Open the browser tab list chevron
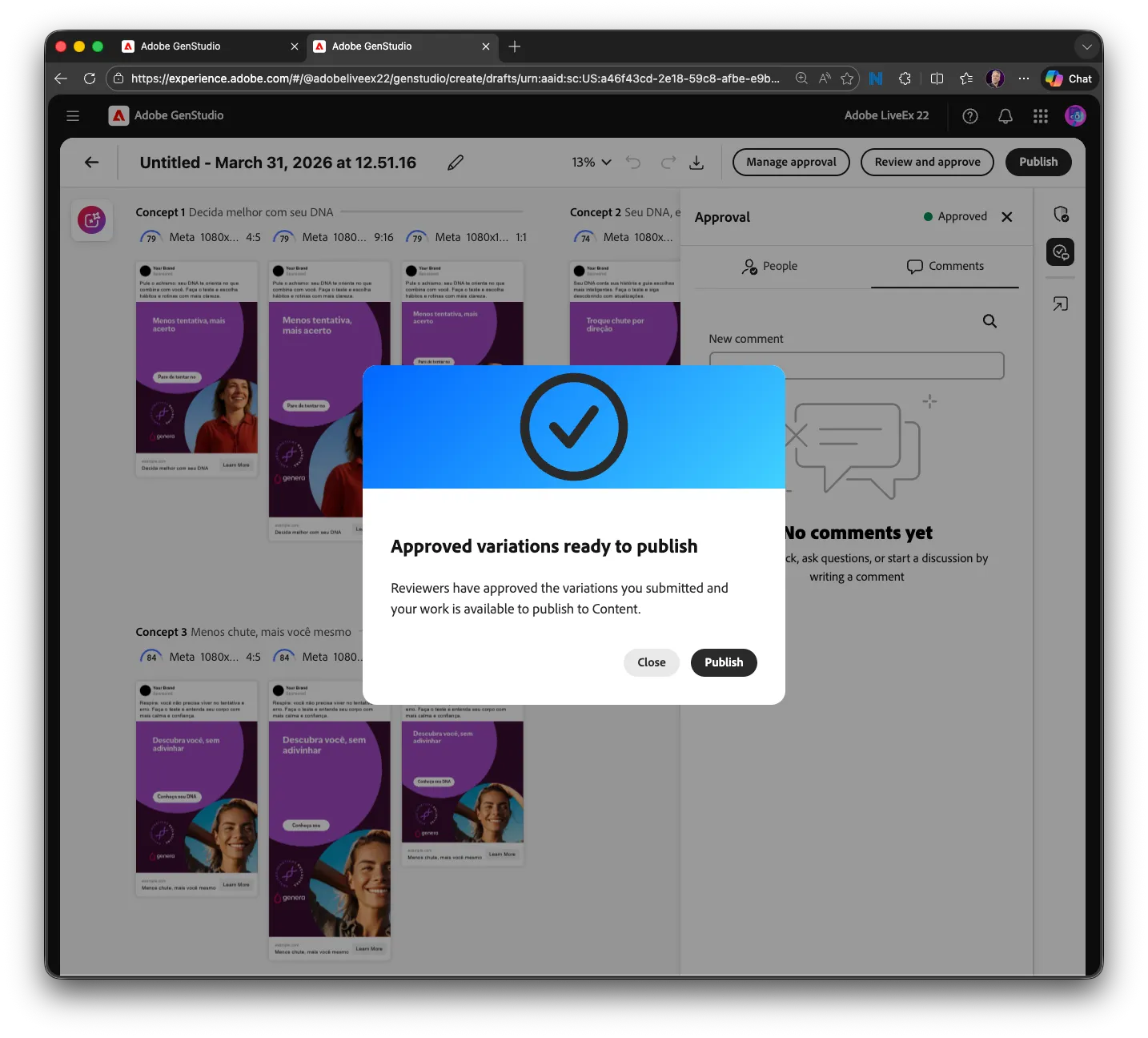Screen dimensions: 1148x1038 [1086, 46]
